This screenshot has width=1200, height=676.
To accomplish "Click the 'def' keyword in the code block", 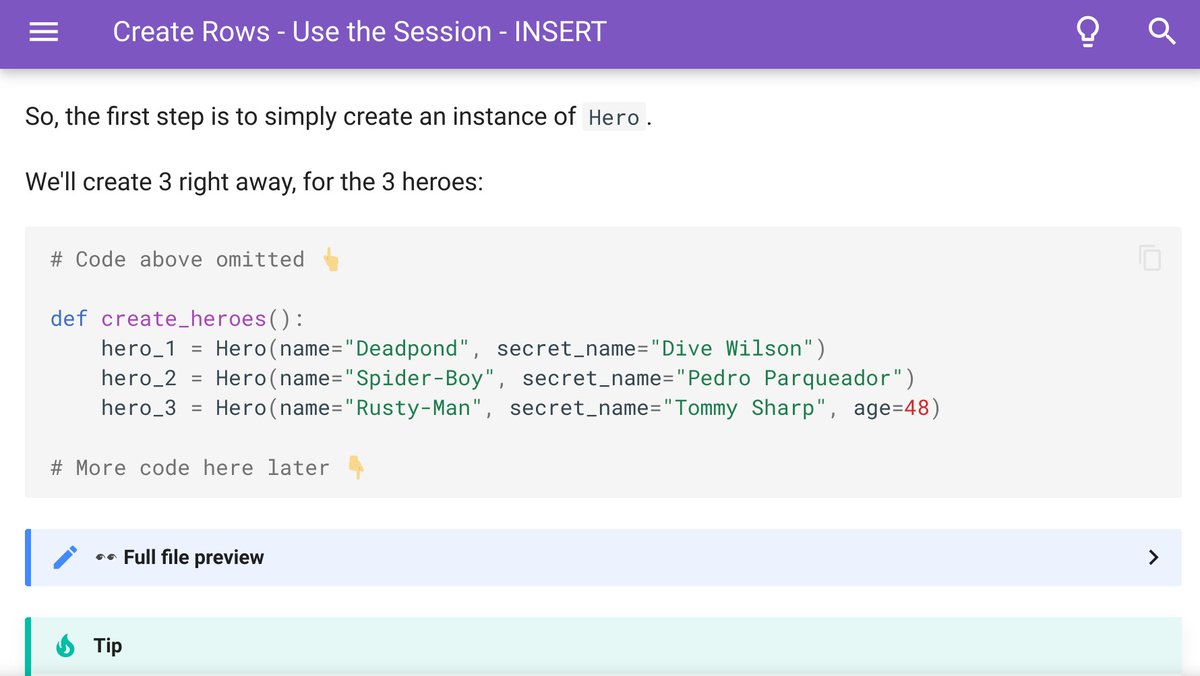I will point(69,319).
